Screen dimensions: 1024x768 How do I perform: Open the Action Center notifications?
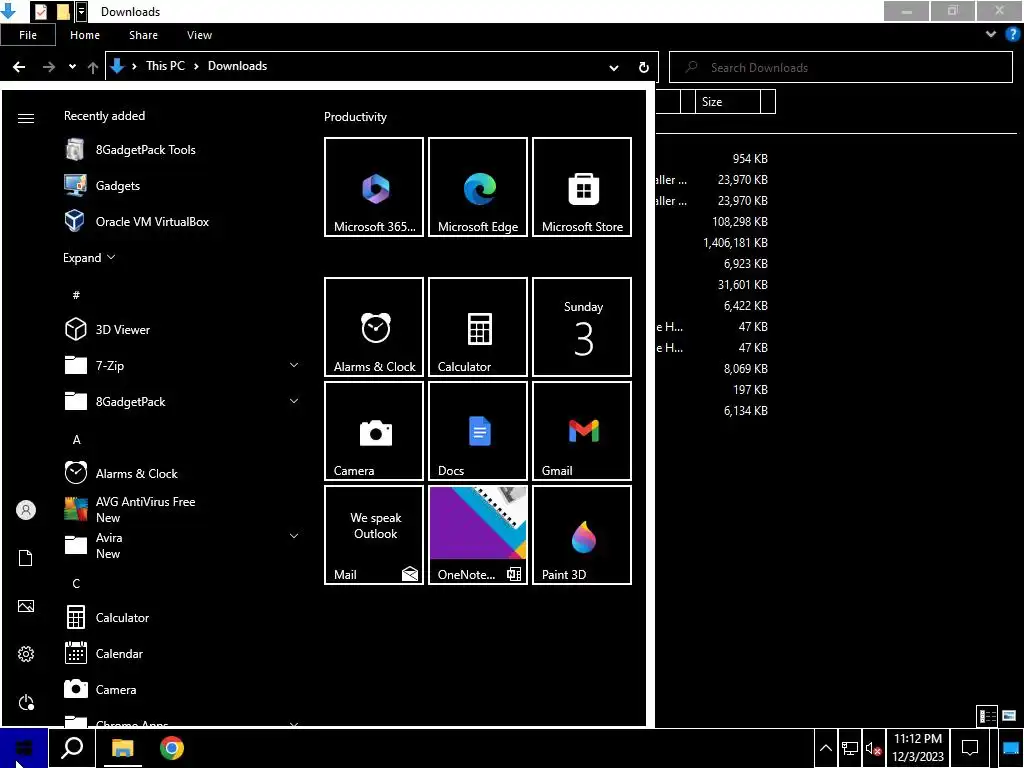(970, 748)
